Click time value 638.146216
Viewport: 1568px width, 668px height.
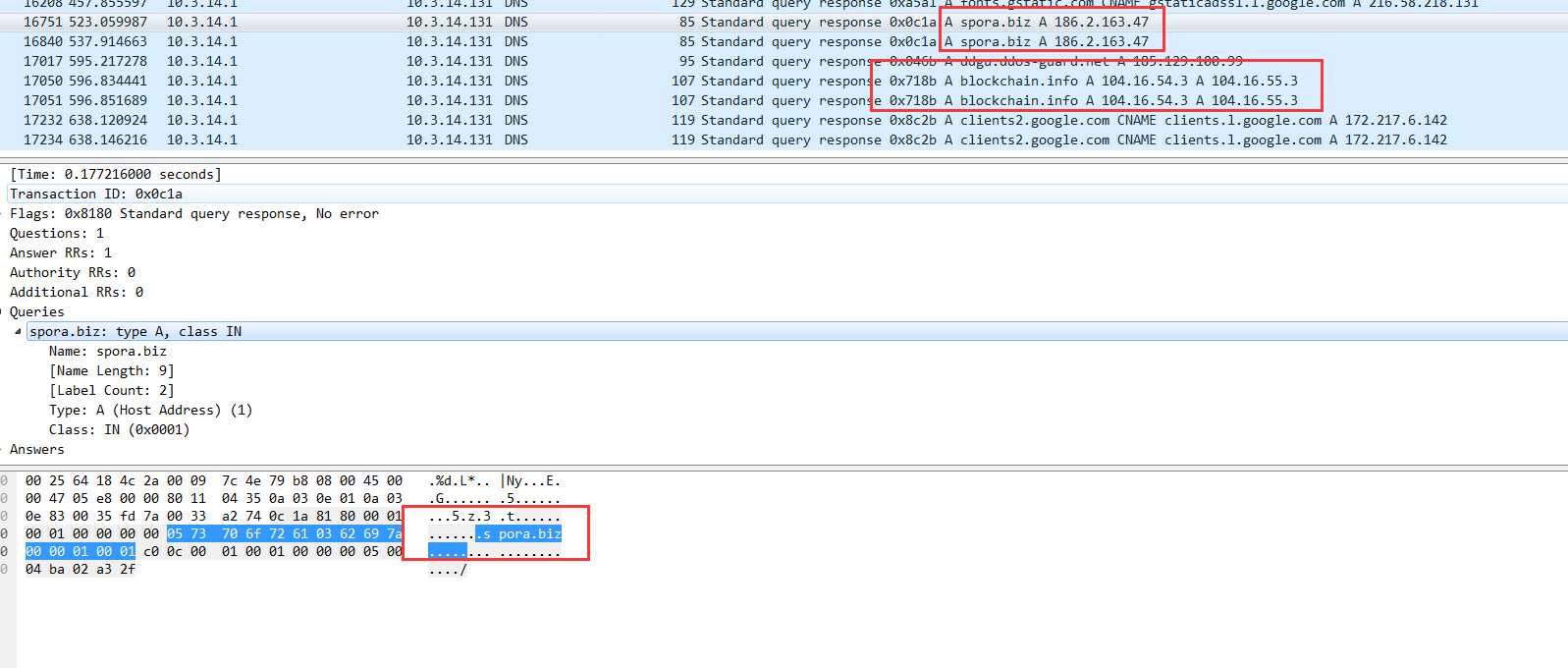[x=108, y=139]
